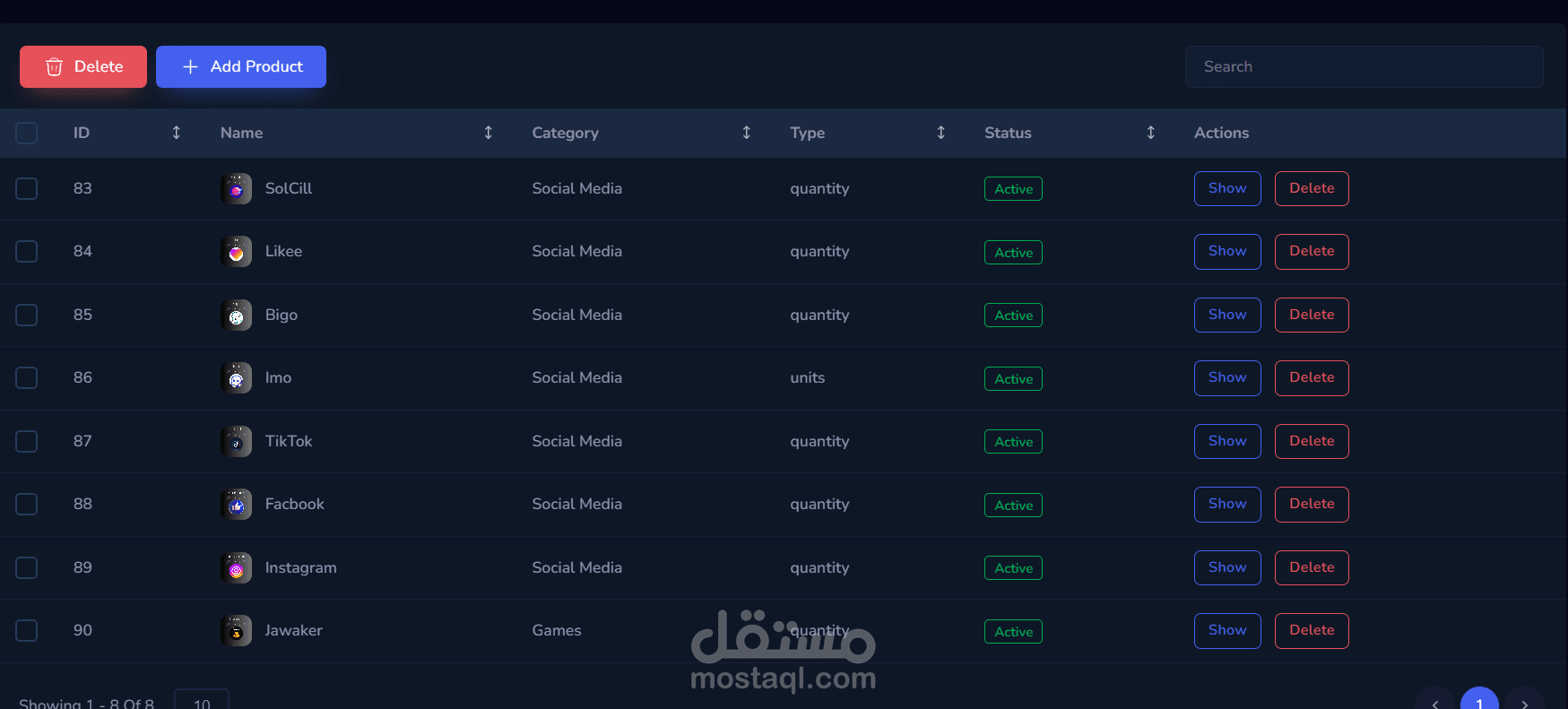Delete the Facbook row
Screen dimensions: 1568x709
(x=1312, y=505)
